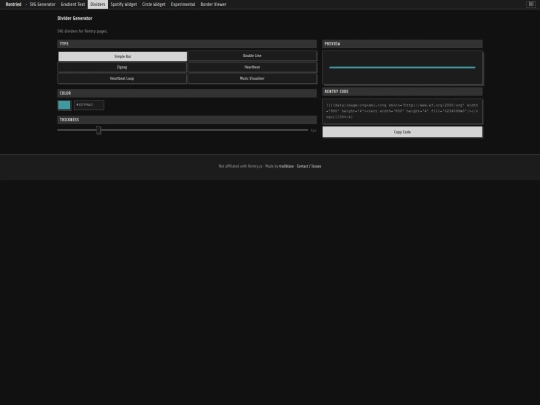Click the Divider Generator heading
This screenshot has width=540, height=405.
(x=75, y=18)
